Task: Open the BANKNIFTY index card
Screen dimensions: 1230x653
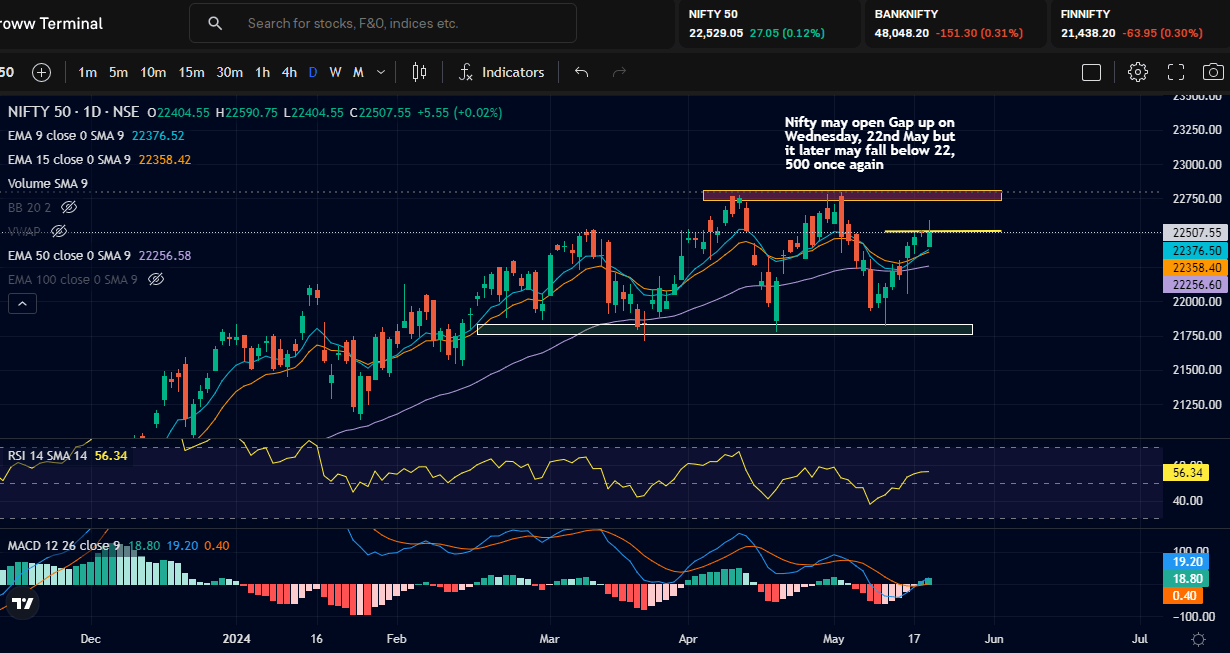Action: (x=954, y=23)
